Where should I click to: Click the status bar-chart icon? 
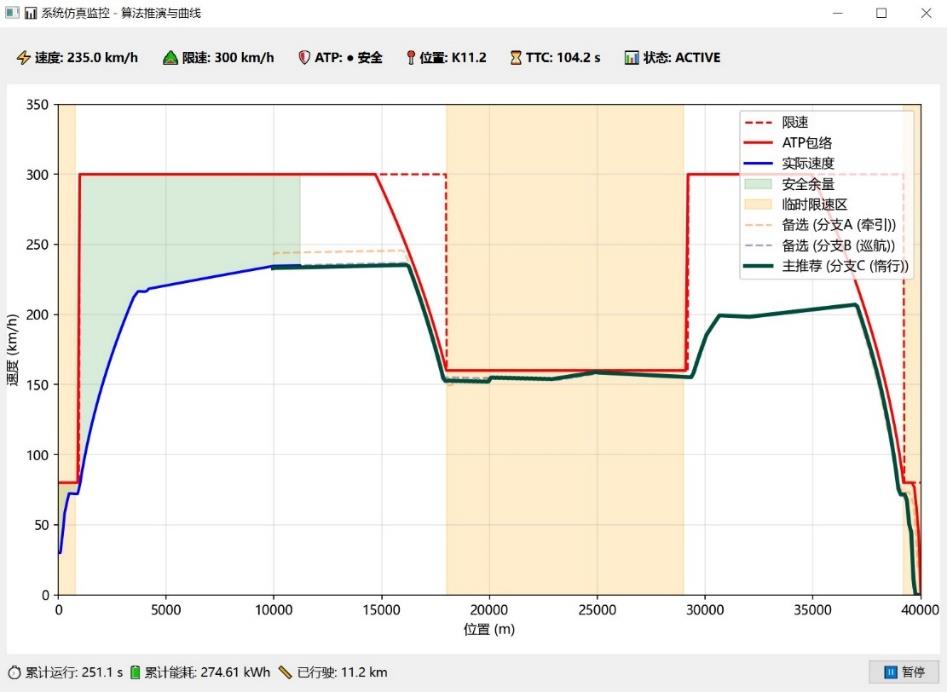632,57
